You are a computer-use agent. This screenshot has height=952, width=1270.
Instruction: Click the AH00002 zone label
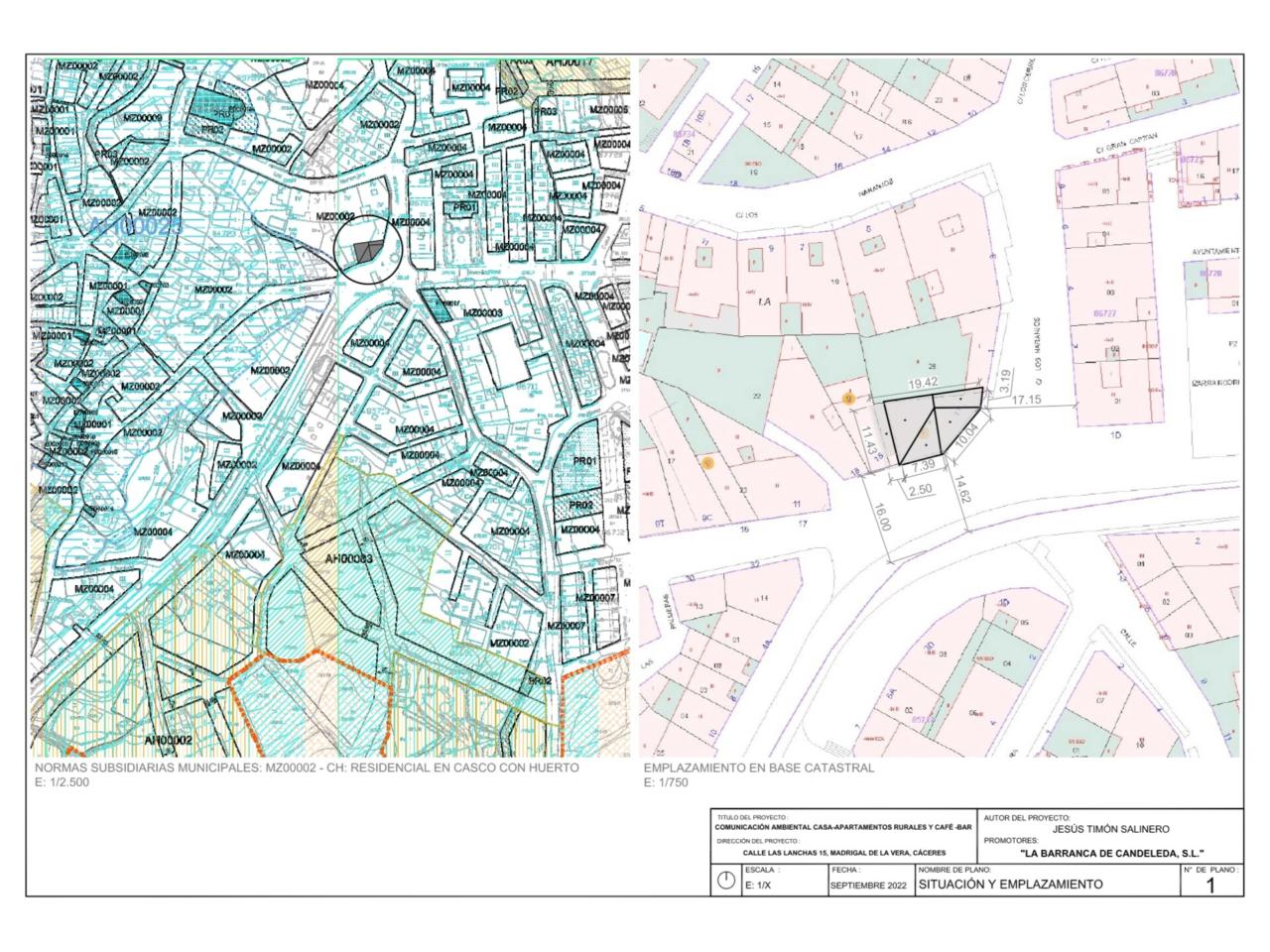[x=168, y=740]
